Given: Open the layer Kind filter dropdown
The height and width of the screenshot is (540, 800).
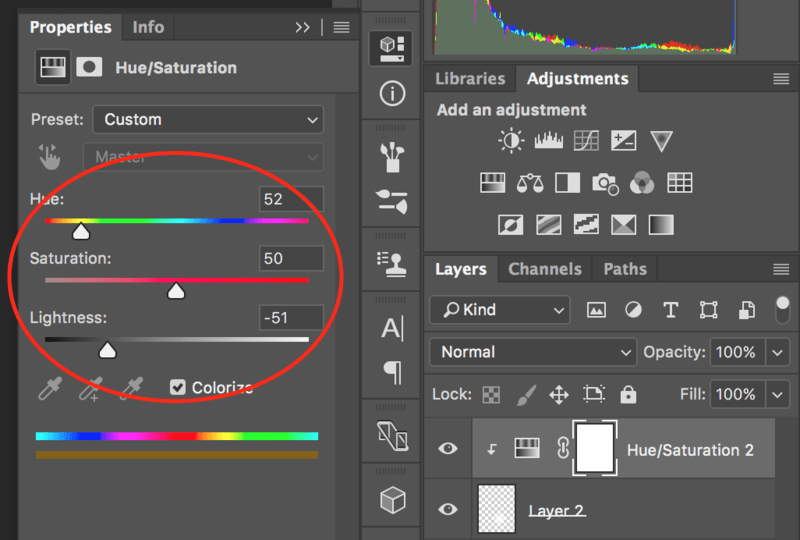Looking at the screenshot, I should point(499,309).
